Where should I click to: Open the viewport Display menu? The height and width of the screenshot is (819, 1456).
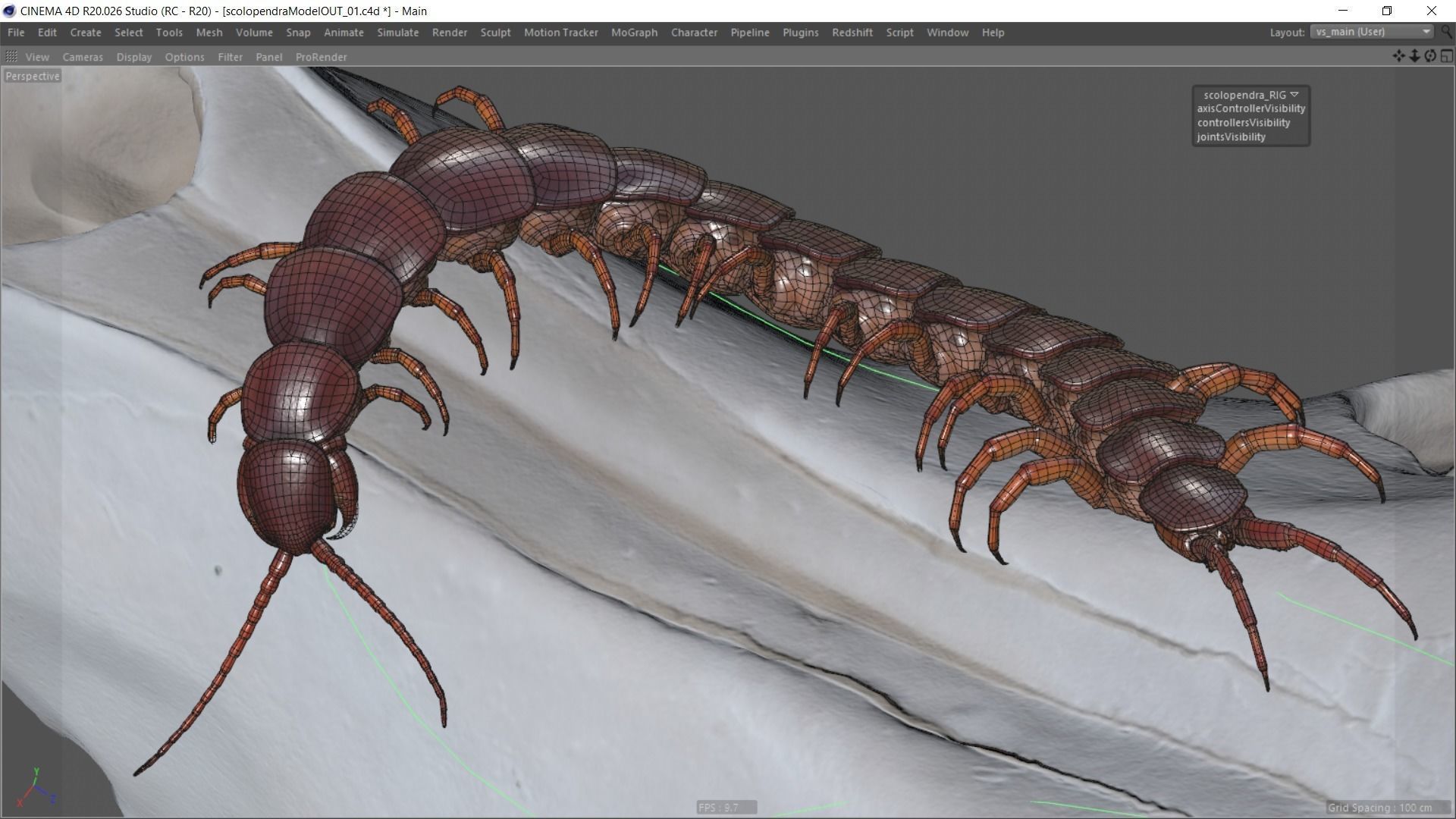click(134, 57)
